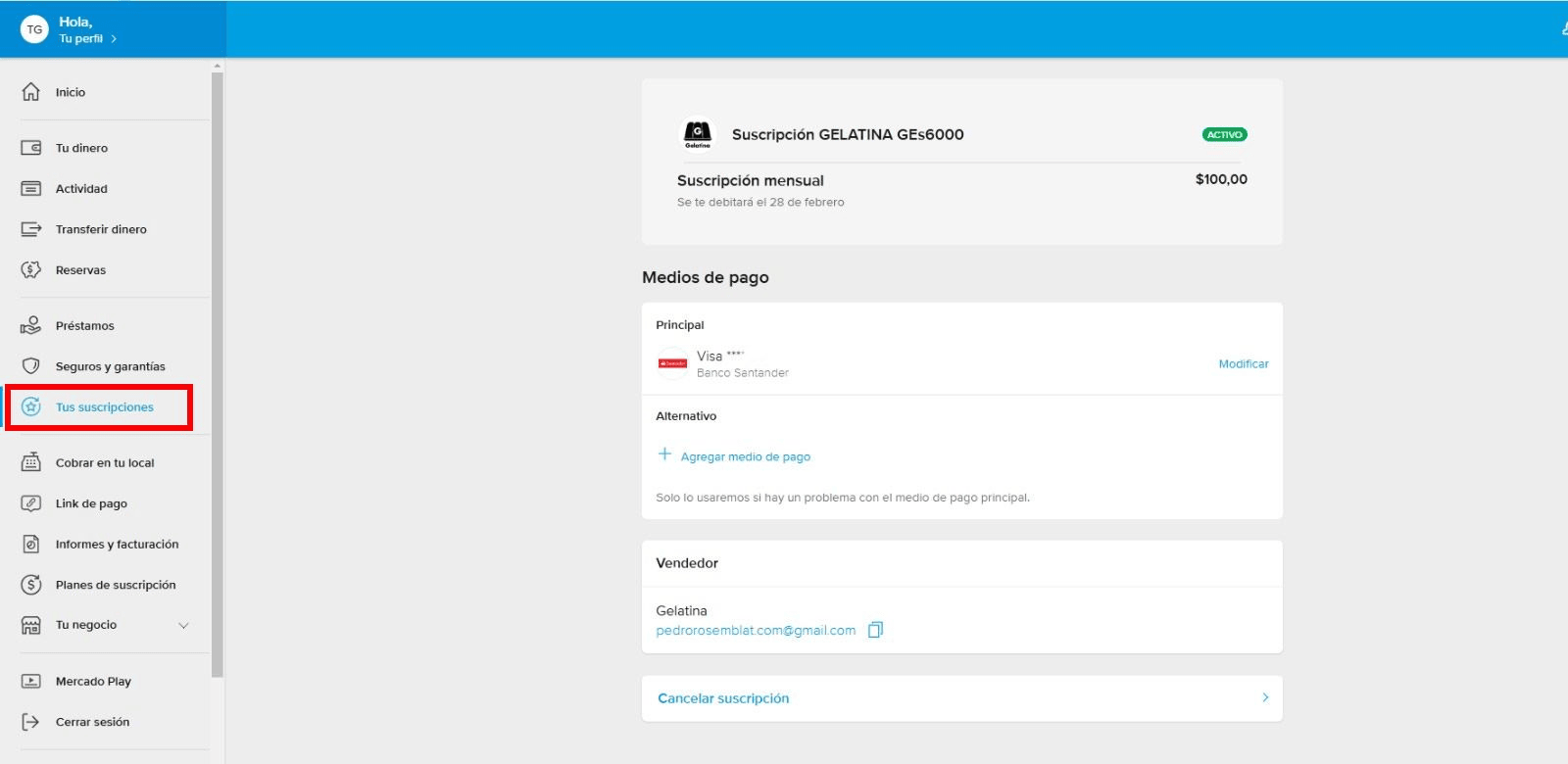Click the Préstamos hand-coin icon

[31, 325]
